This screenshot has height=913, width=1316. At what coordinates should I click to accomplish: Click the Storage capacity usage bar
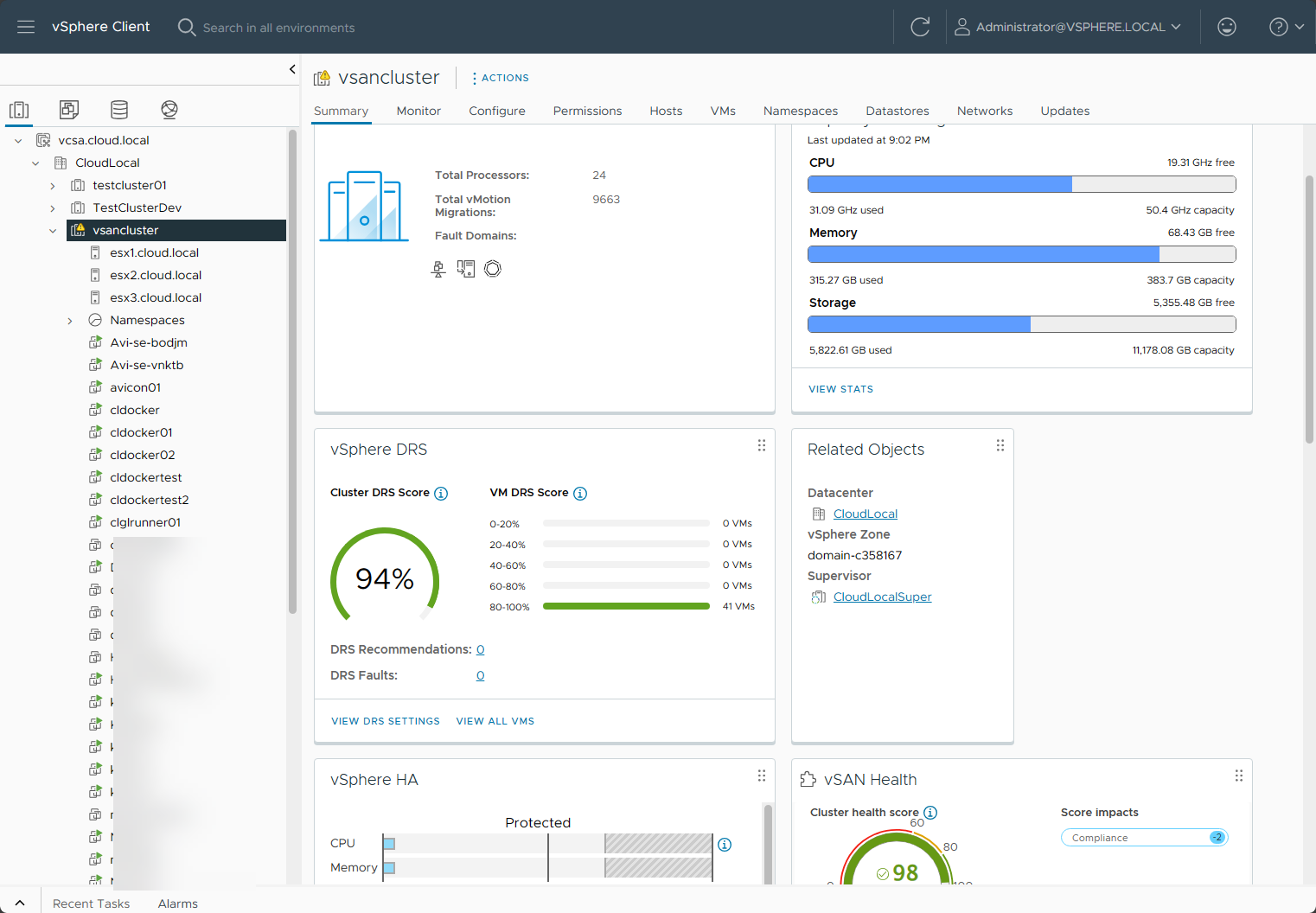coord(1021,324)
